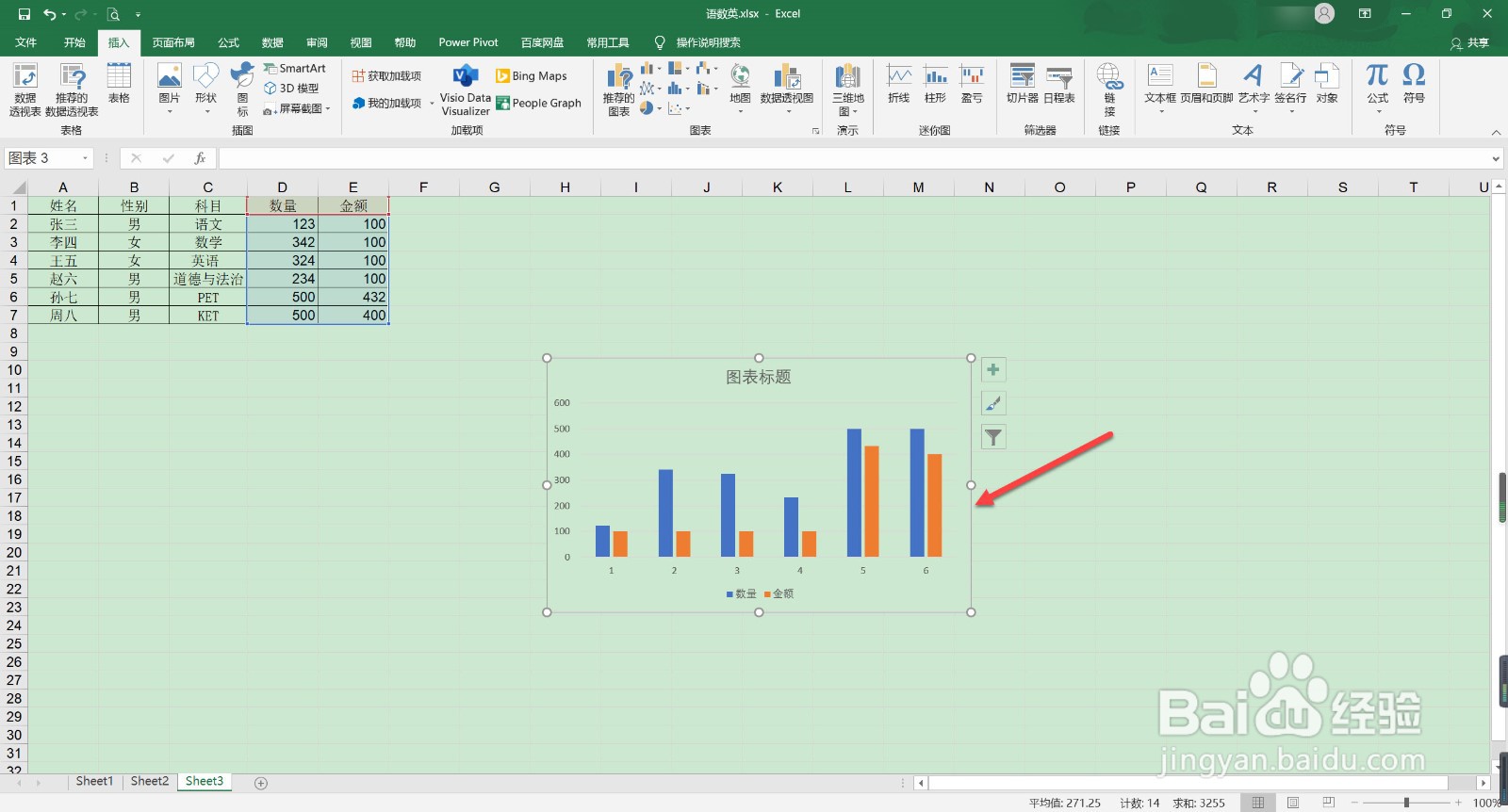1508x812 pixels.
Task: Open Undo dropdown in Quick Access Toolbar
Action: point(64,14)
